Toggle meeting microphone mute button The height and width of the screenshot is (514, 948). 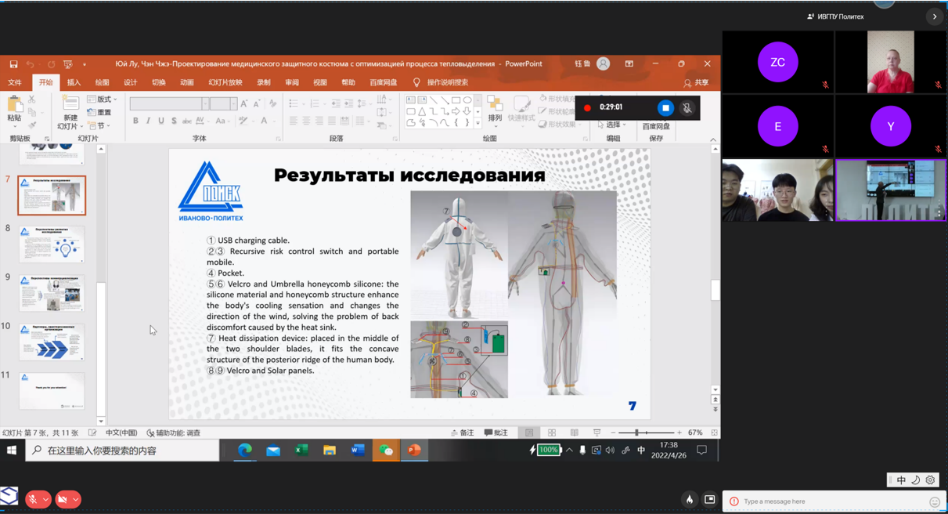[x=34, y=499]
